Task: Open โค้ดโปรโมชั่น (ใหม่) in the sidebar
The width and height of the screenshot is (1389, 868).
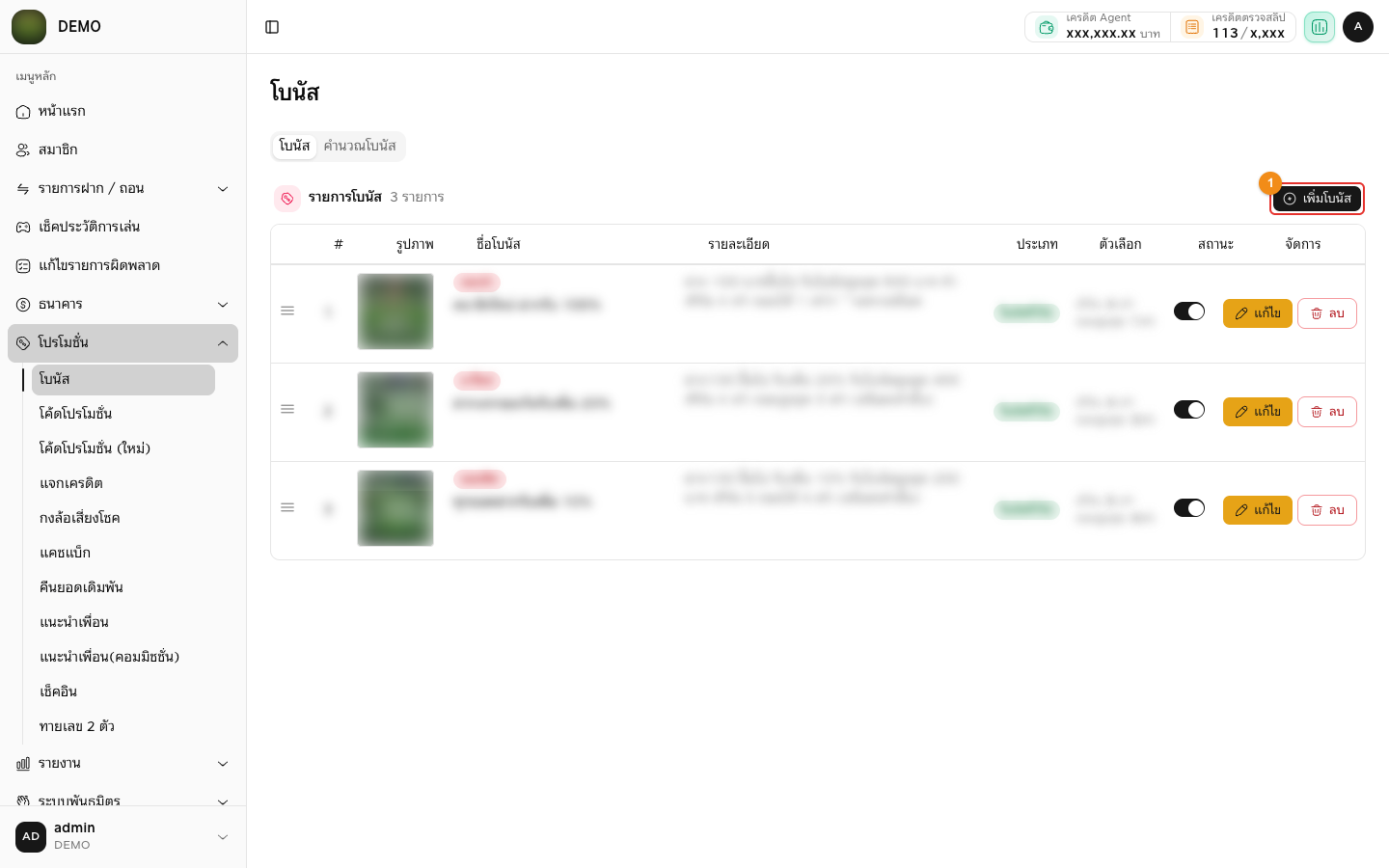Action: click(x=123, y=448)
